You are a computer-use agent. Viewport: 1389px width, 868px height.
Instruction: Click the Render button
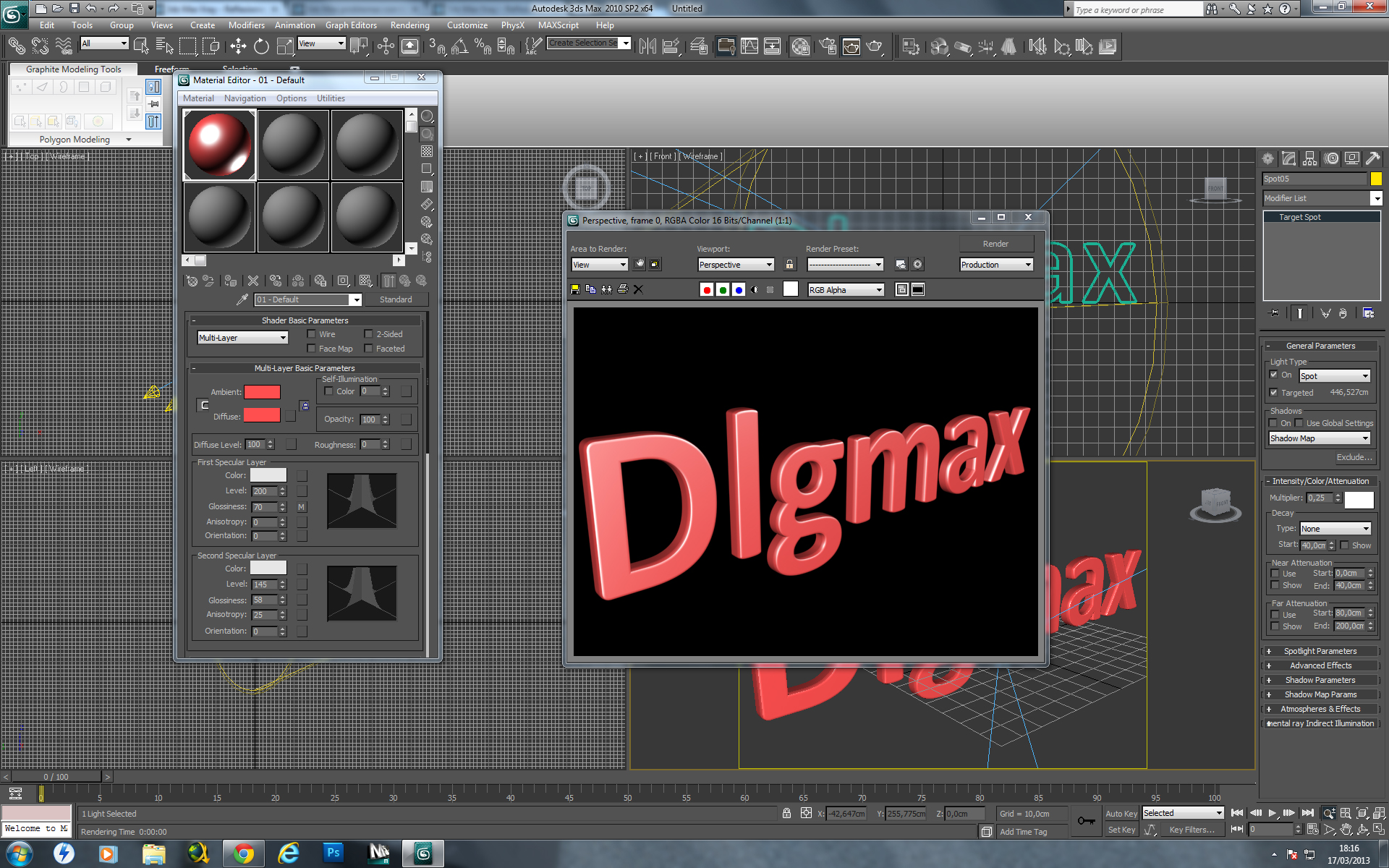point(995,244)
